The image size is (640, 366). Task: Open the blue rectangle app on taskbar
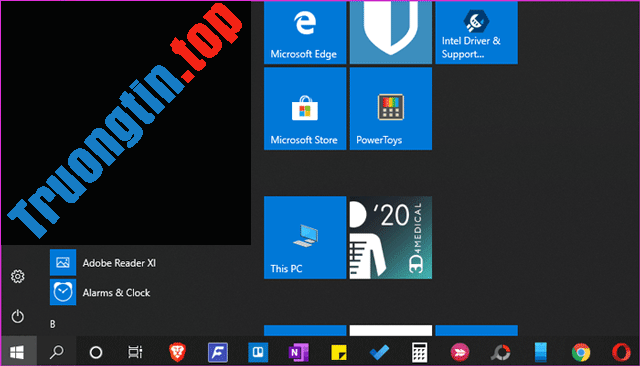click(x=541, y=352)
